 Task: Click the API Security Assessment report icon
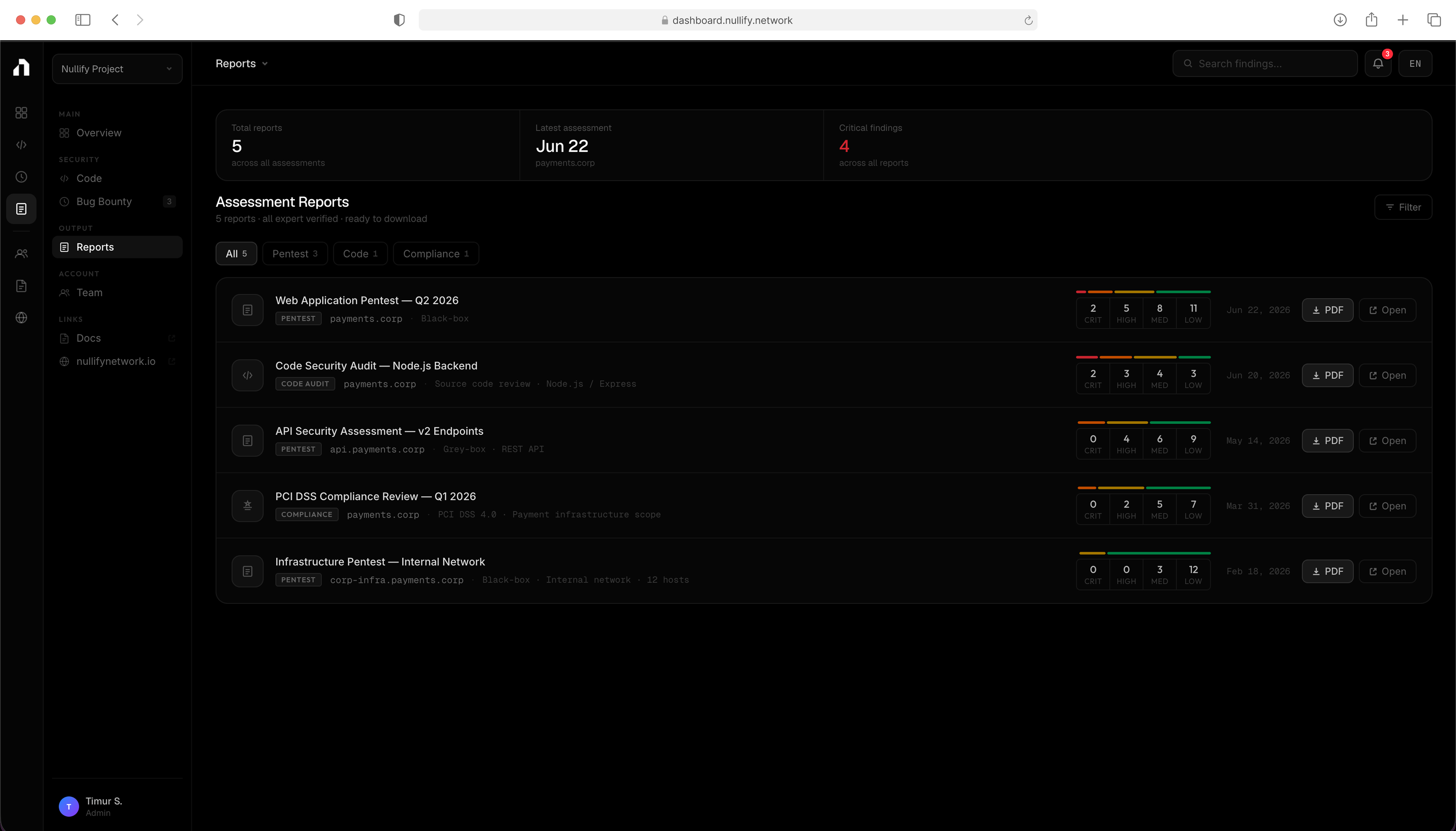[248, 441]
